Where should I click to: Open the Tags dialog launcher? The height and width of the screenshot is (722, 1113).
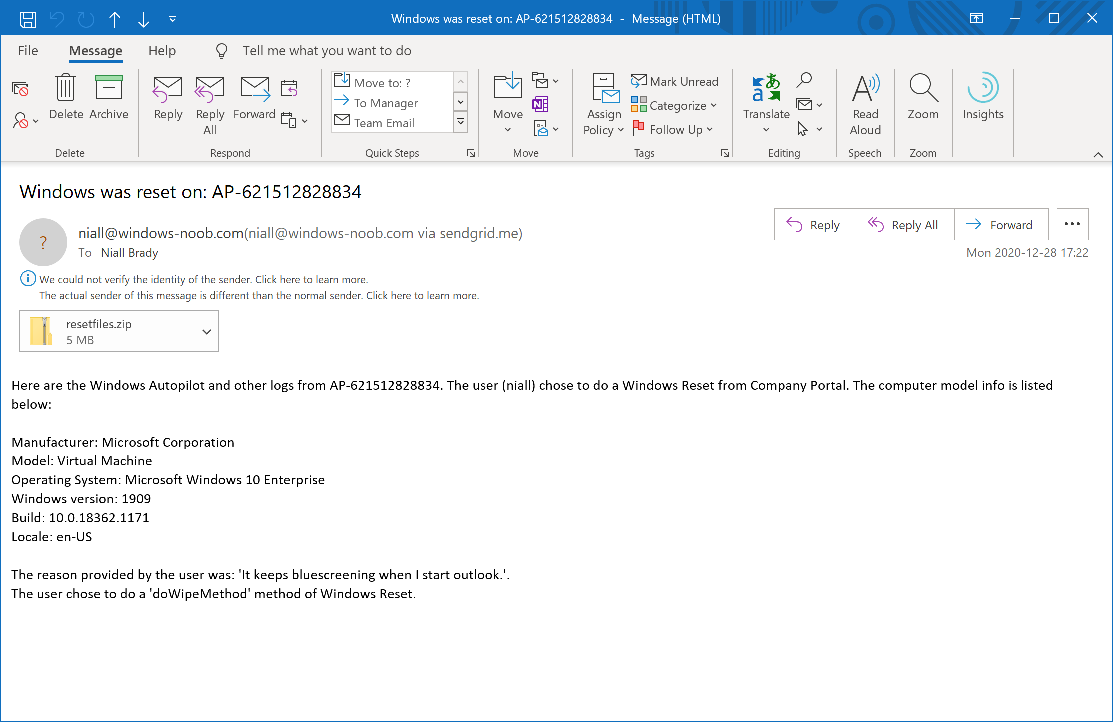[725, 153]
